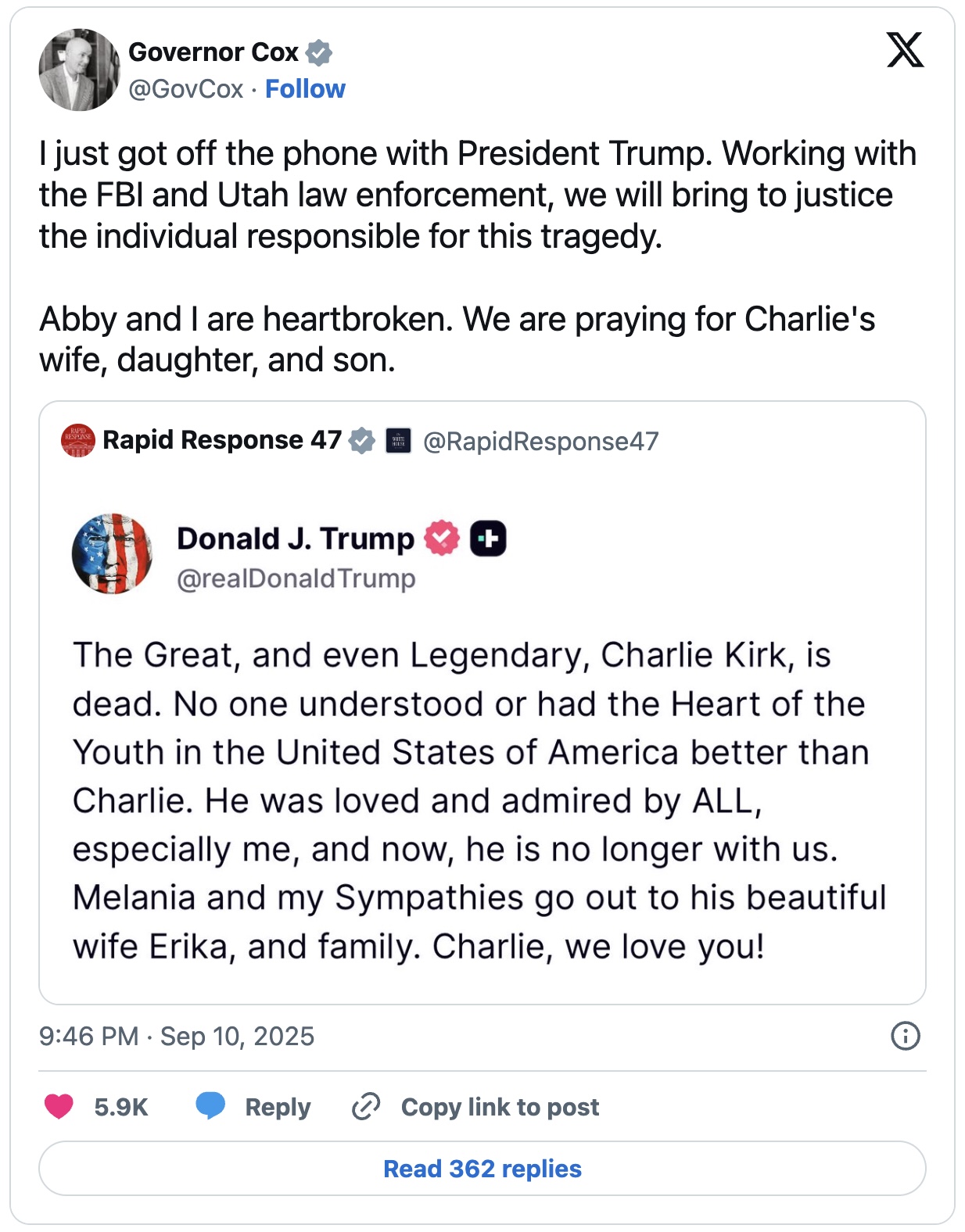965x1232 pixels.
Task: Like the post with the heart icon
Action: click(59, 1106)
